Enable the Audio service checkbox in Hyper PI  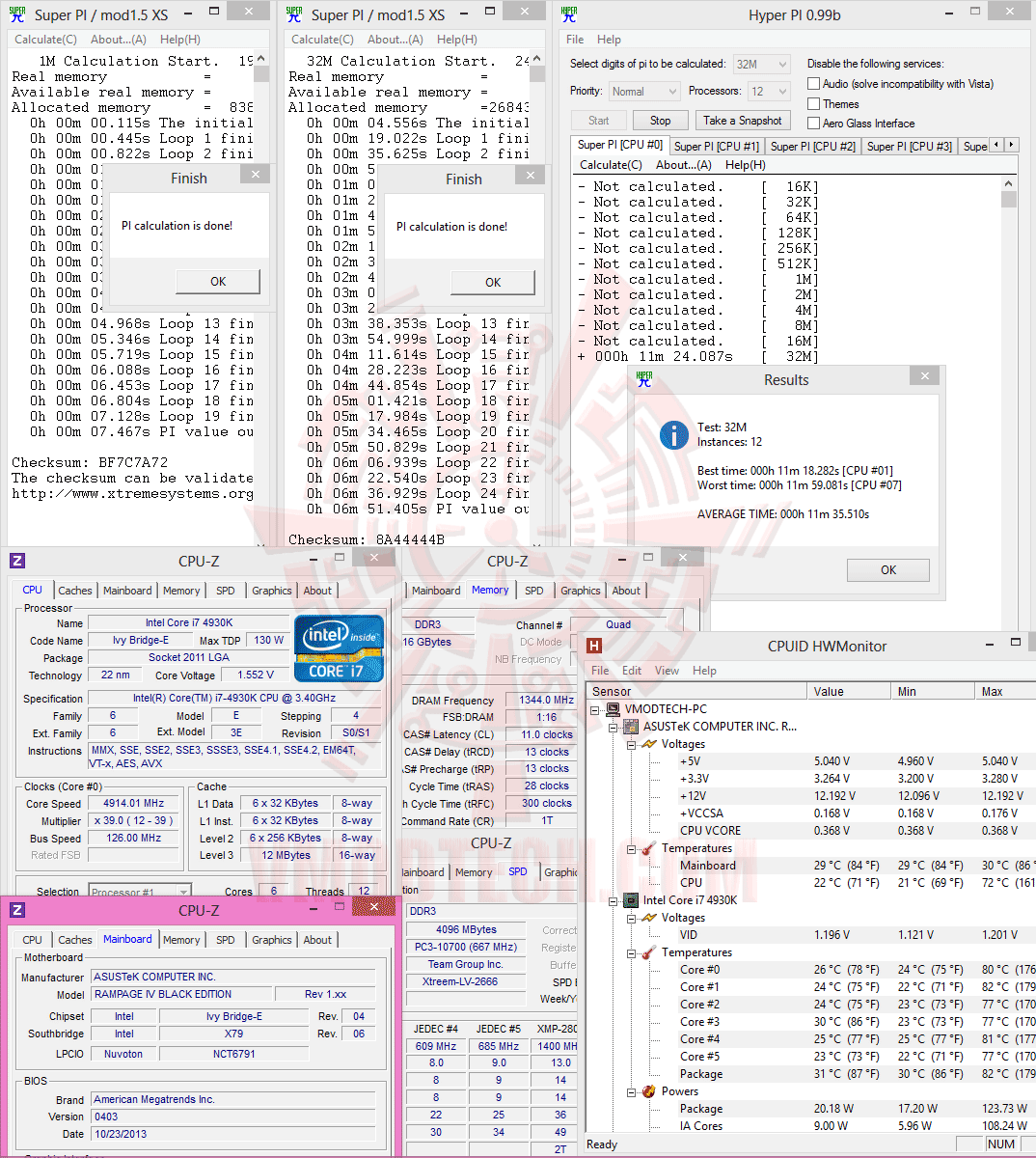coord(814,84)
